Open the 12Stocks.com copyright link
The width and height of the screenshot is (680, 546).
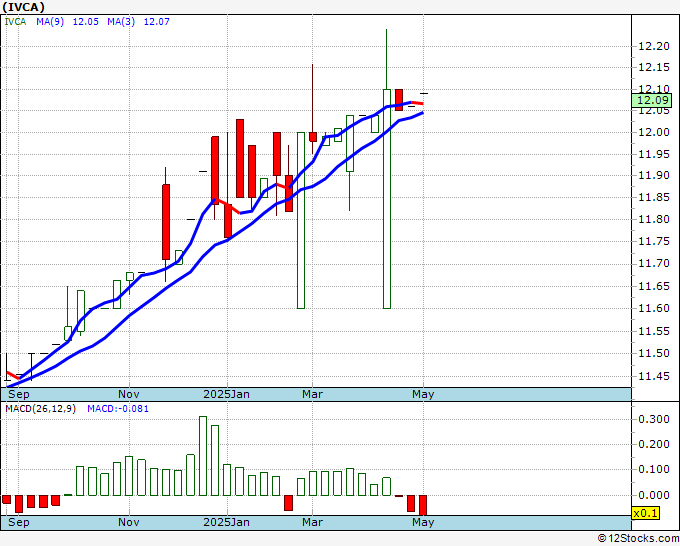point(638,538)
